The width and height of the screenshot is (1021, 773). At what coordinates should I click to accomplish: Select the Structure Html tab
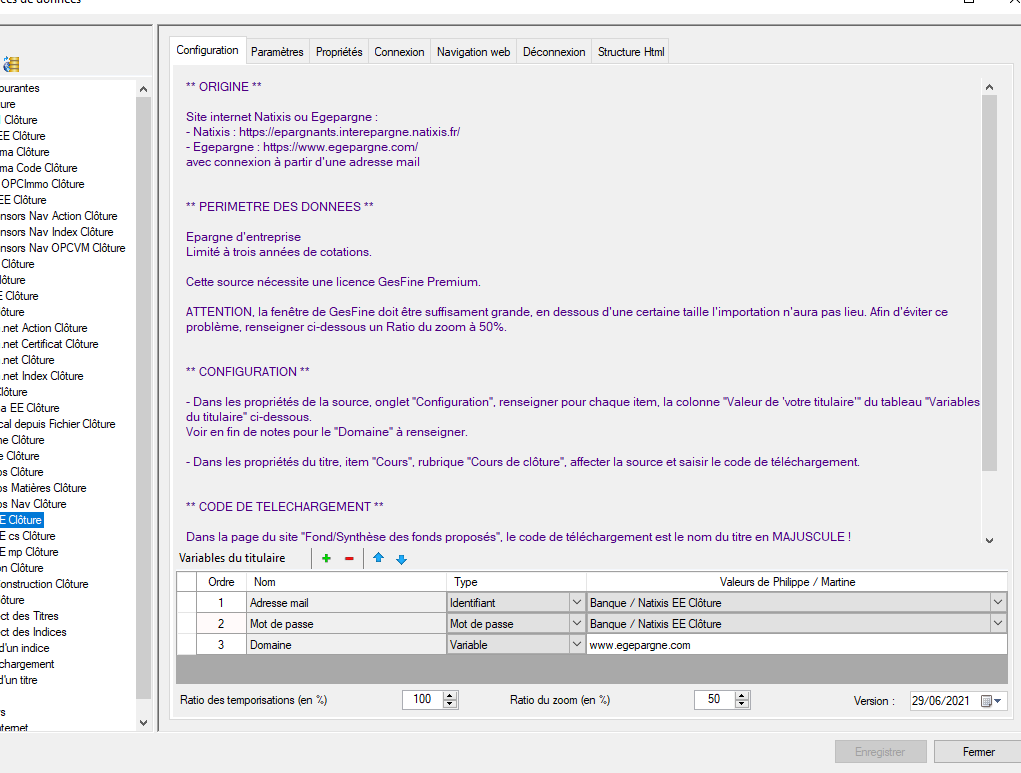631,52
